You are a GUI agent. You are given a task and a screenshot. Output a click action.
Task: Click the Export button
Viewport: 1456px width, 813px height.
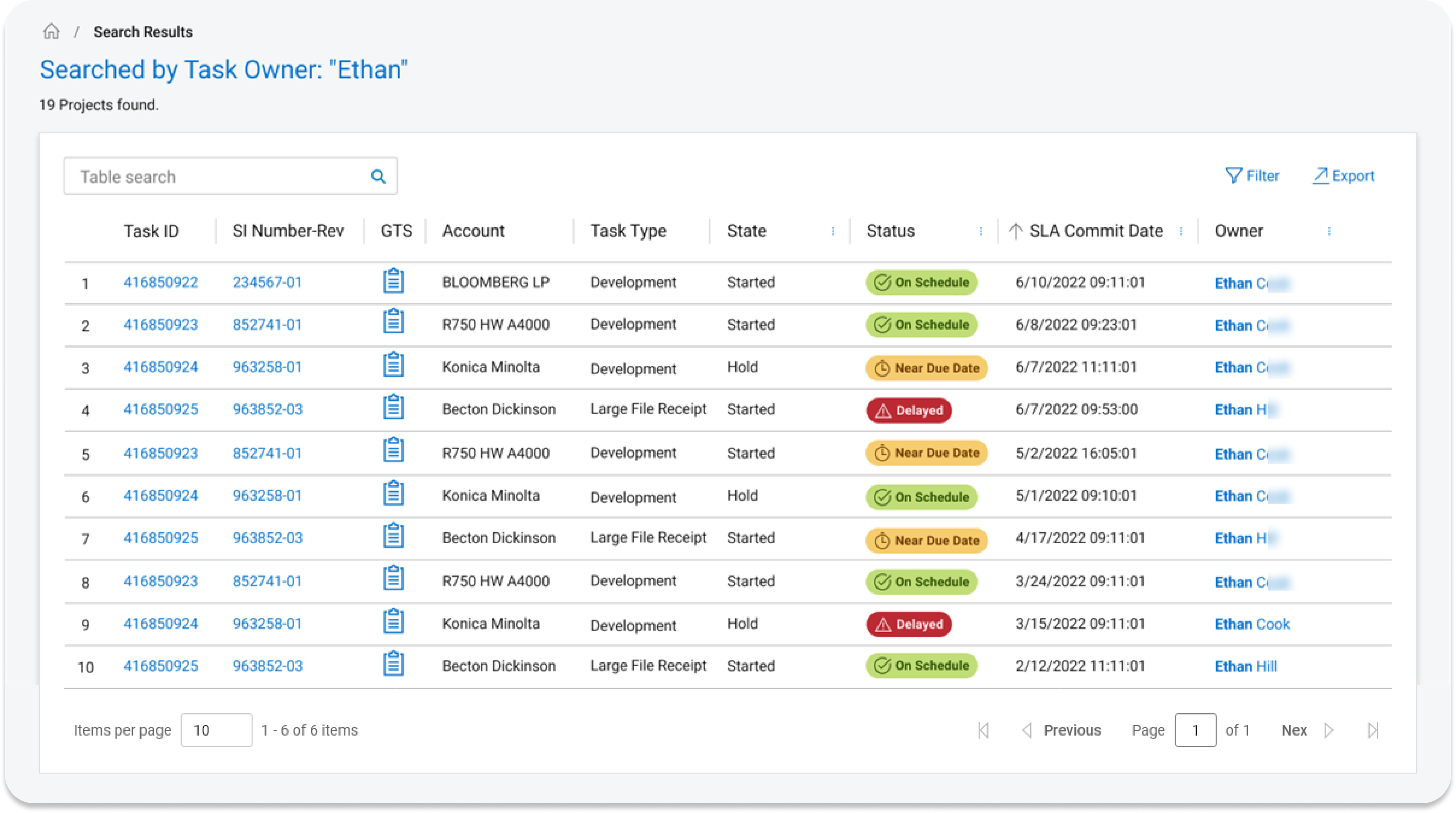click(x=1343, y=176)
